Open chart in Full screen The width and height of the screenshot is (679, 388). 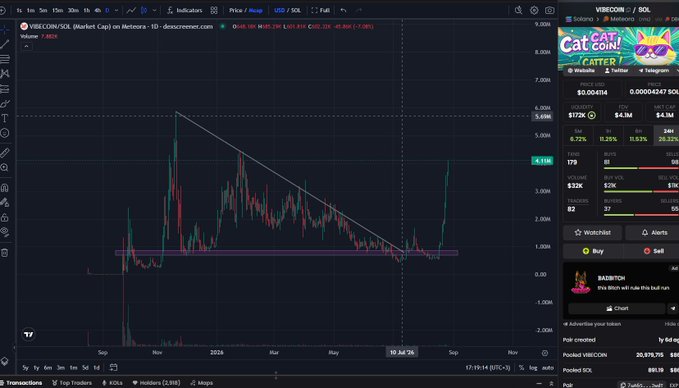pos(320,10)
